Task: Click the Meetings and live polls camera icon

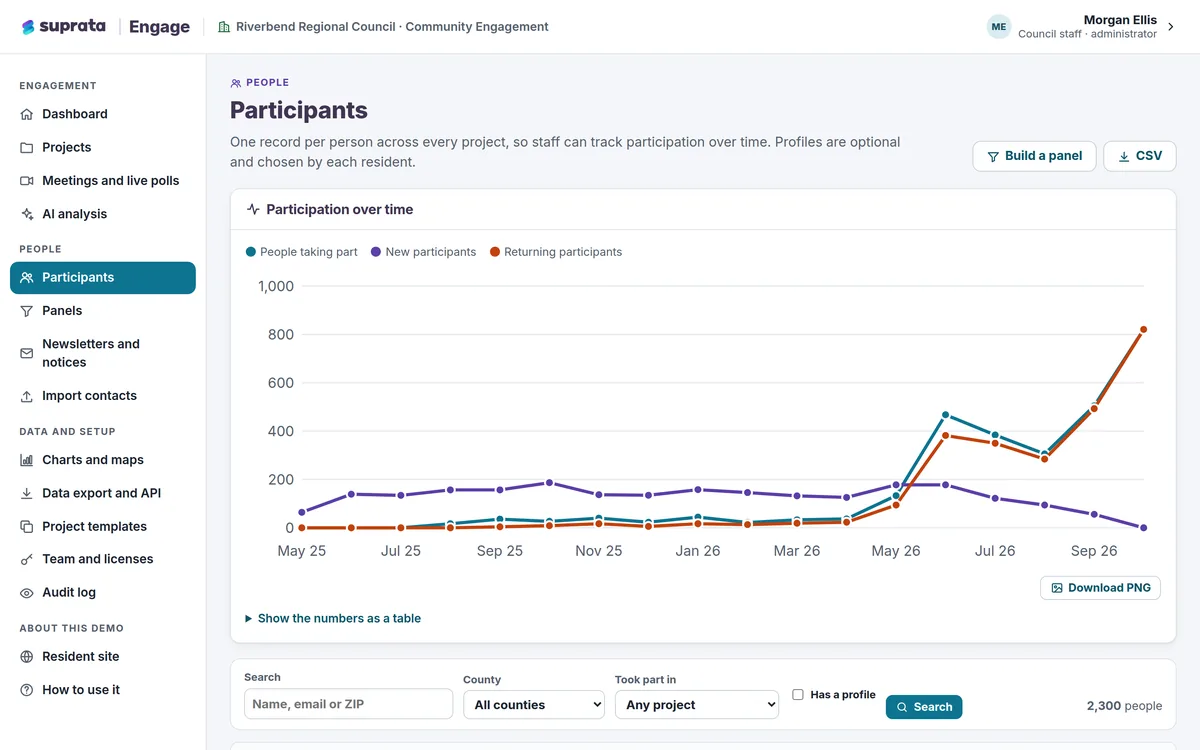Action: (27, 181)
